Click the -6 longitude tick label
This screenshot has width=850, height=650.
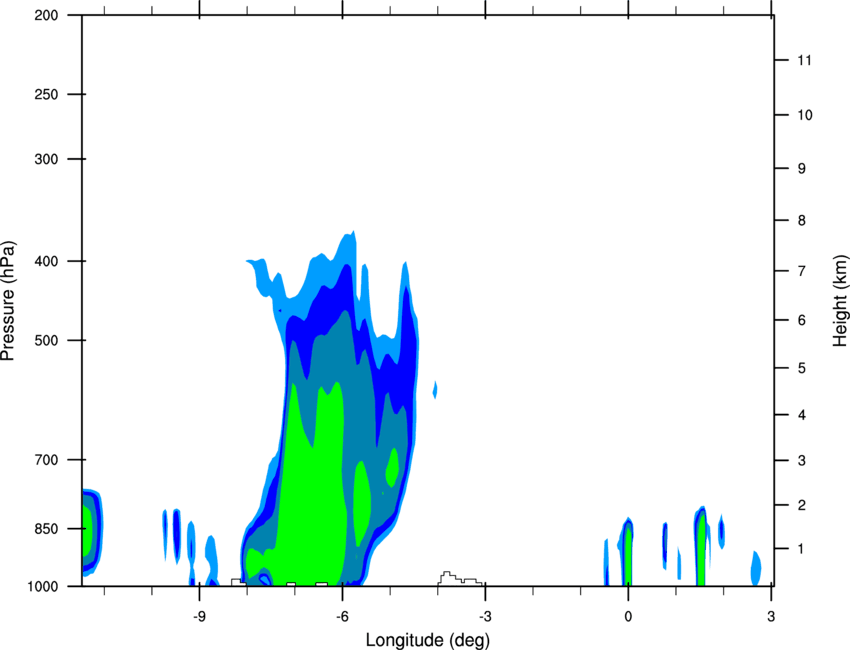342,616
